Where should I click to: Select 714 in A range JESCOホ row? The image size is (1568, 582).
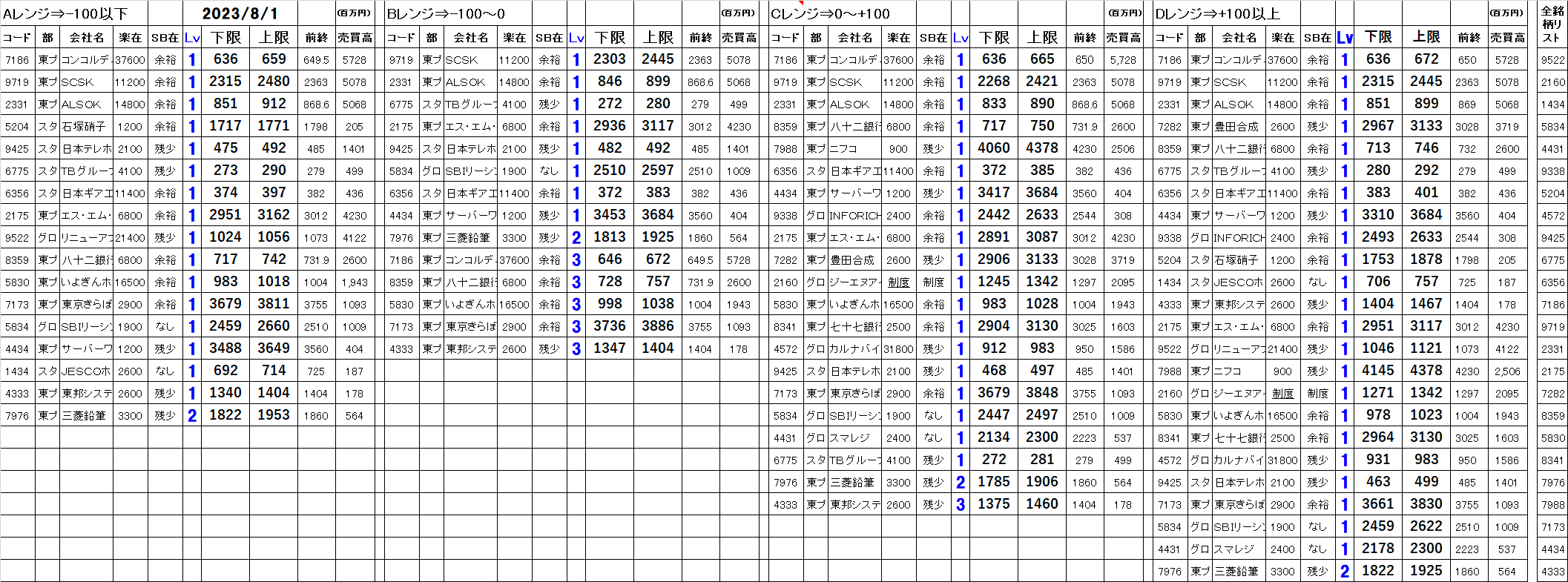(274, 371)
